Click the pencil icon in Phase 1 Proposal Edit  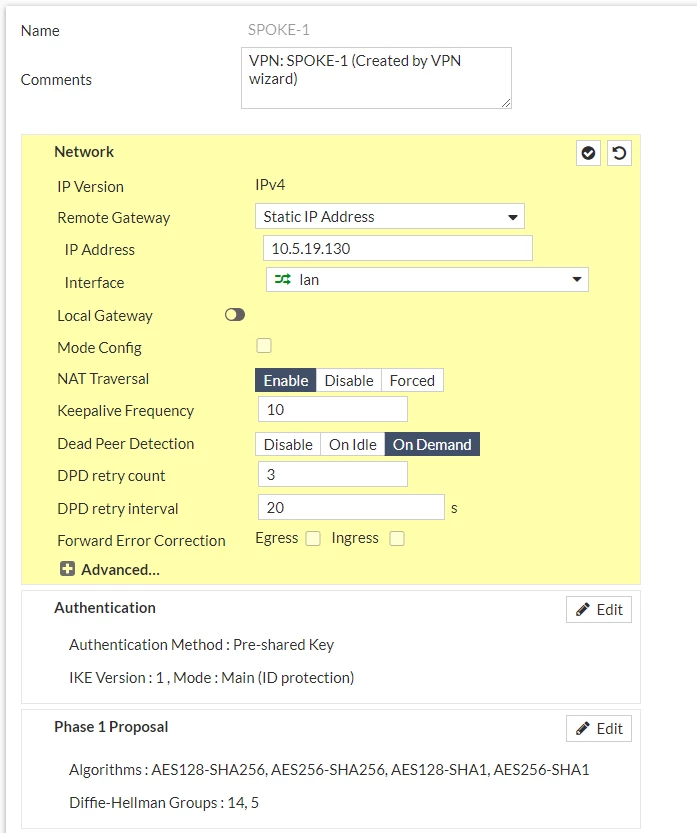pos(583,728)
